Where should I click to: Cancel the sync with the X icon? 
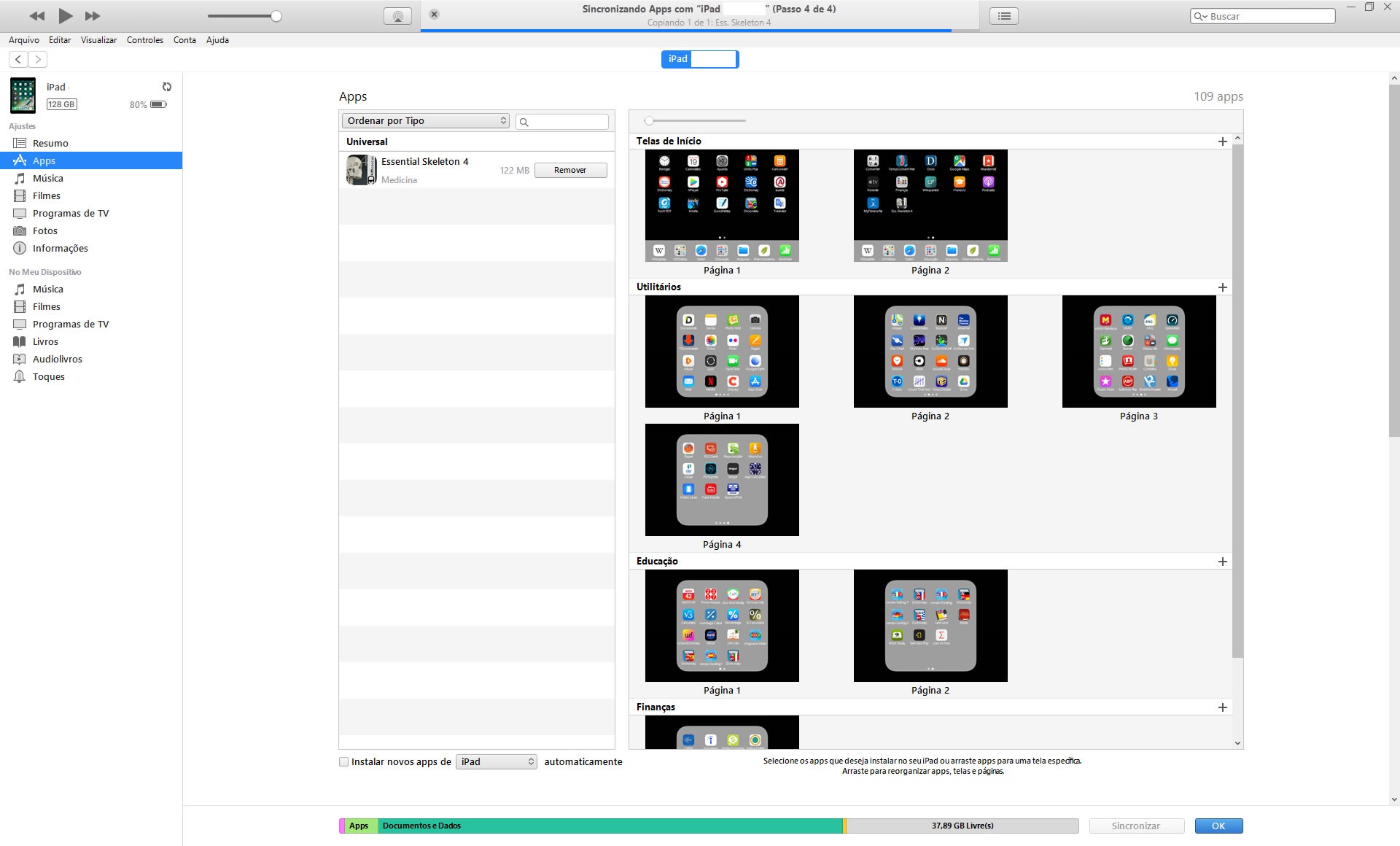[x=434, y=14]
